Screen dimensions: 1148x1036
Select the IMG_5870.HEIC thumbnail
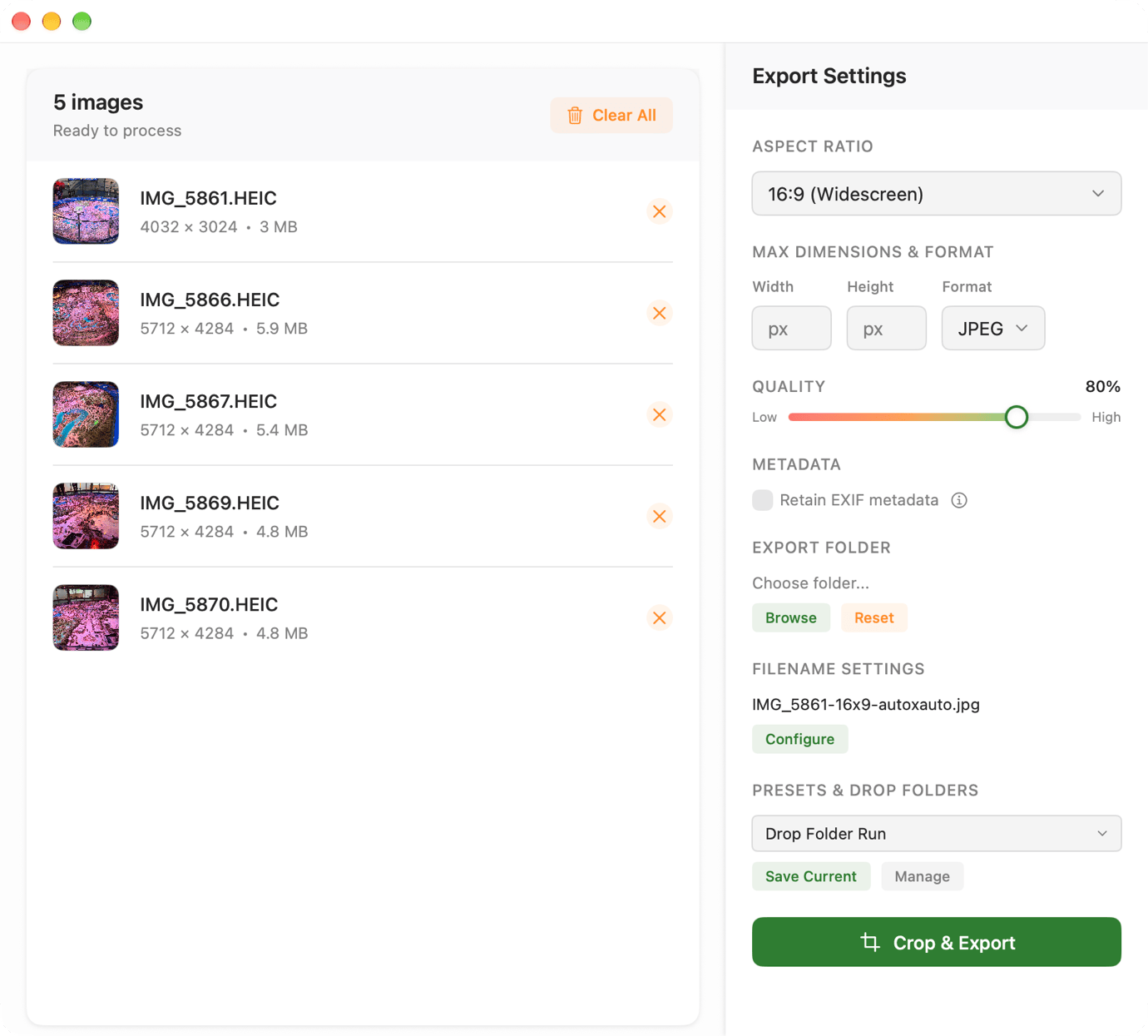pyautogui.click(x=86, y=617)
